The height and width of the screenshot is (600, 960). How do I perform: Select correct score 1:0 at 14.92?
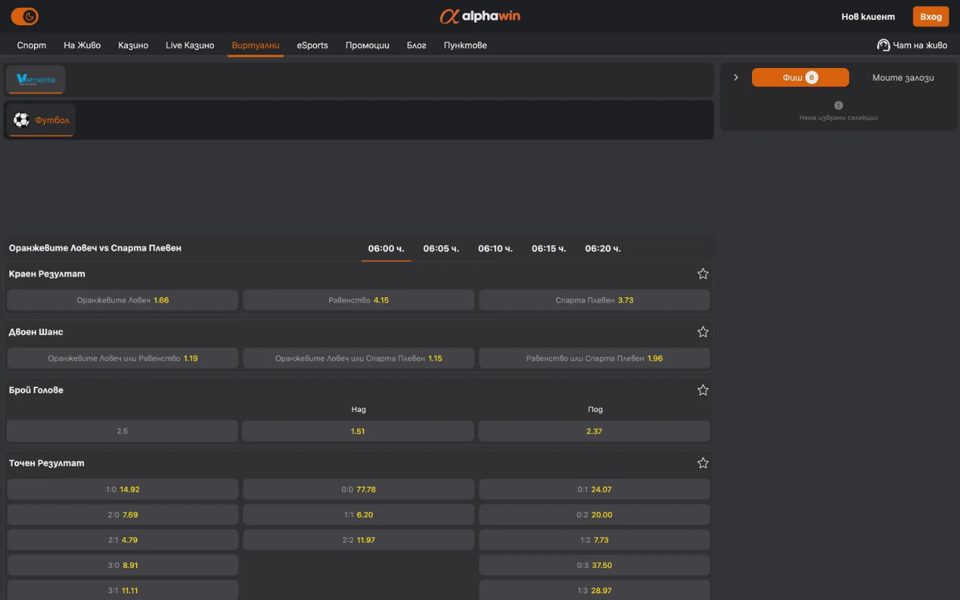pos(122,489)
